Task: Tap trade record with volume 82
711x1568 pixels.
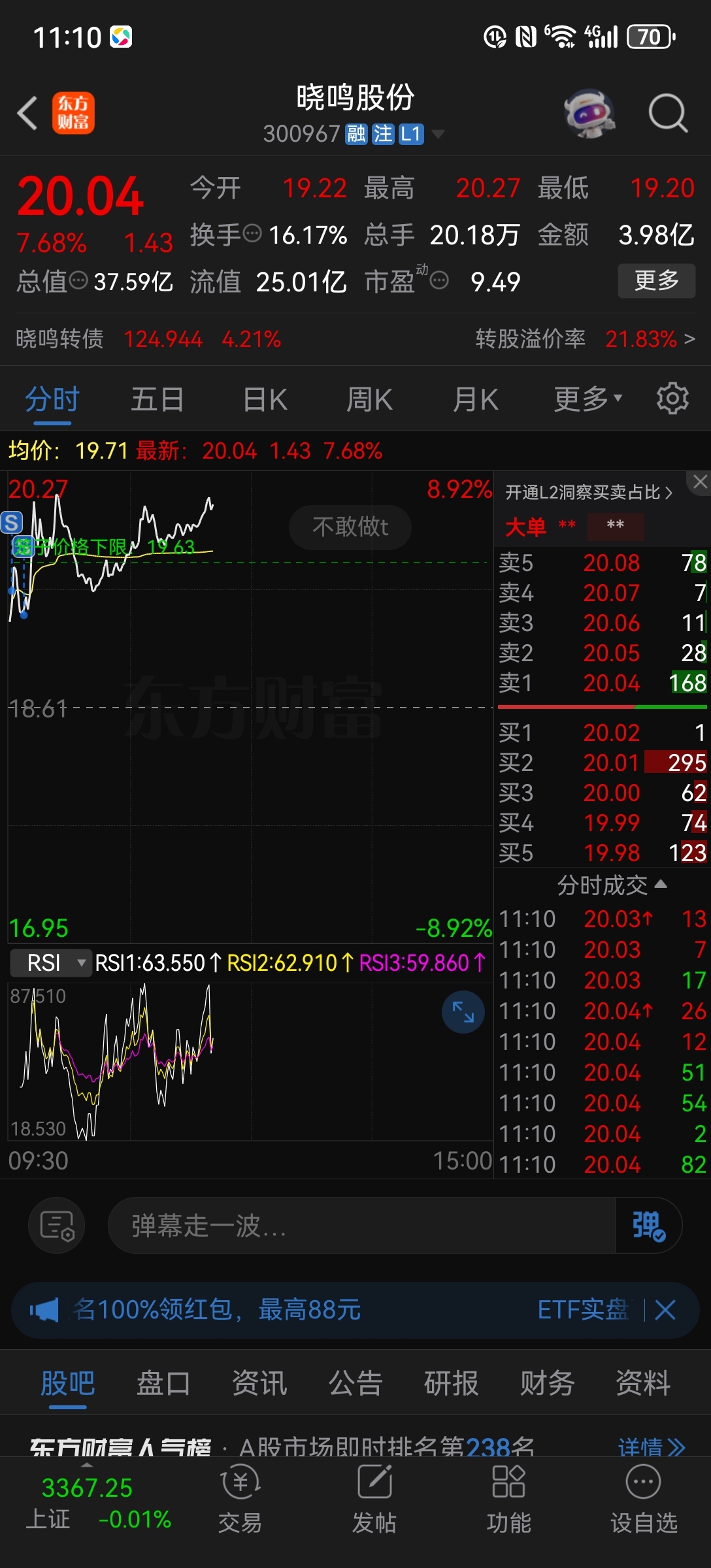Action: [x=602, y=1164]
